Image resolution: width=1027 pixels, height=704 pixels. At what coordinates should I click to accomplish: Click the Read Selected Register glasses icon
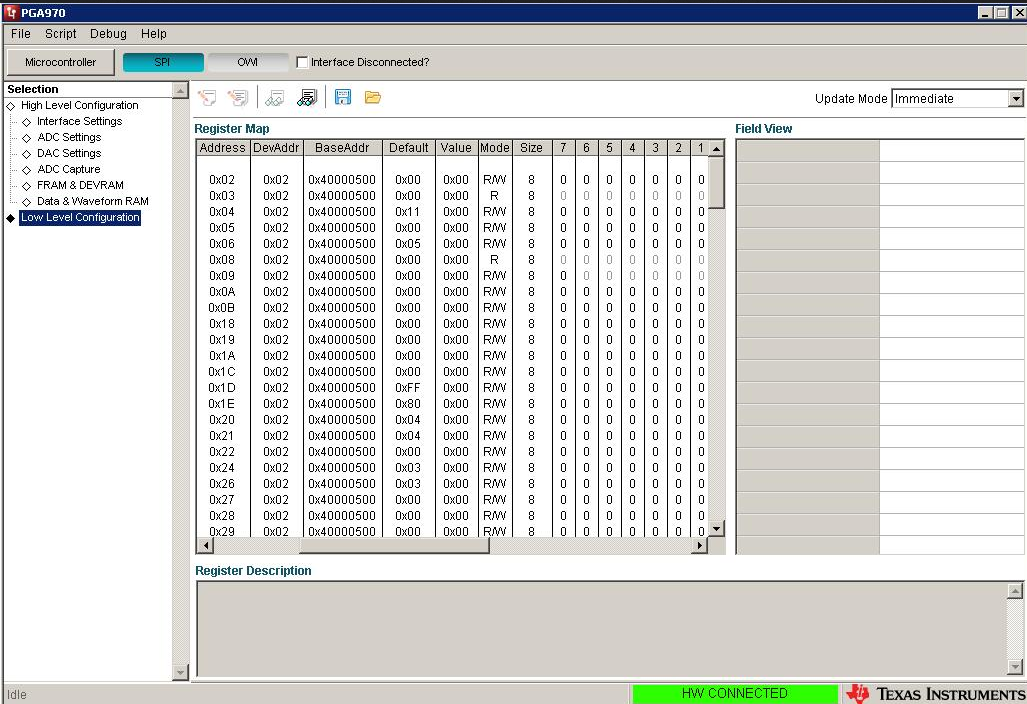[x=274, y=98]
